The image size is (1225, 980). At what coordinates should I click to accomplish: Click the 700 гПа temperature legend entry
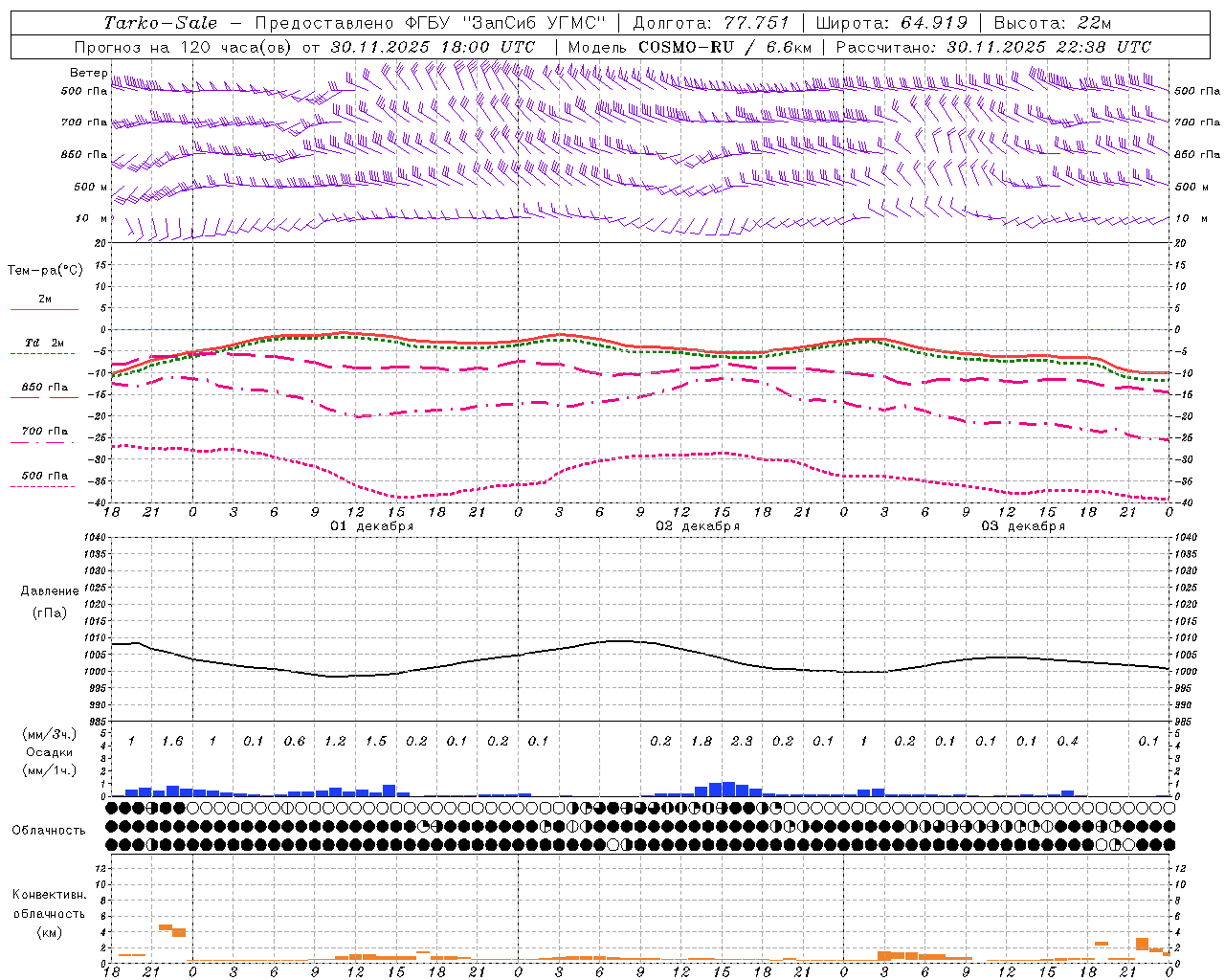(45, 432)
